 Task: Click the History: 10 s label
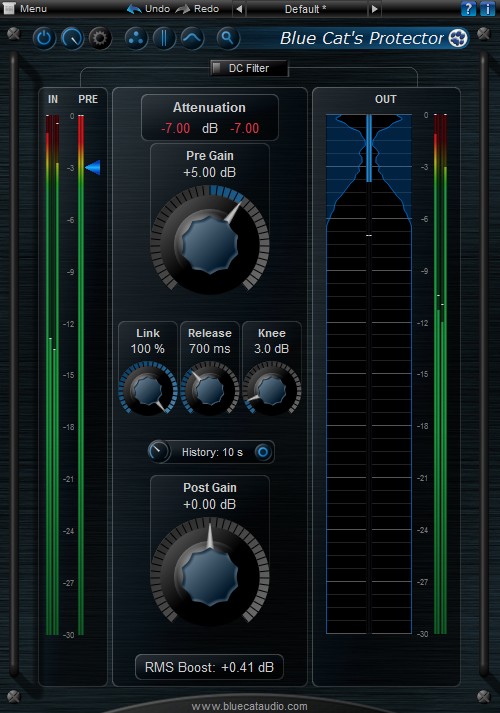pos(212,452)
